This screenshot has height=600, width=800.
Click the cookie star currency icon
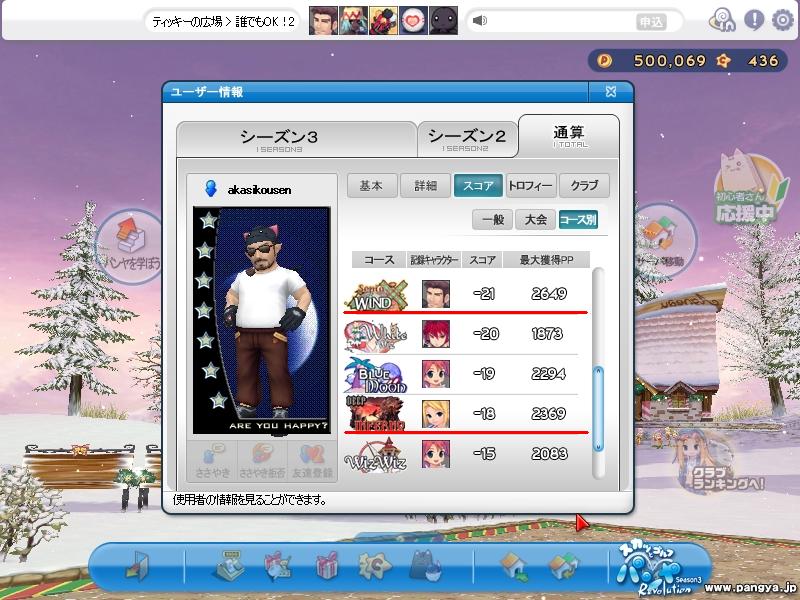point(723,61)
